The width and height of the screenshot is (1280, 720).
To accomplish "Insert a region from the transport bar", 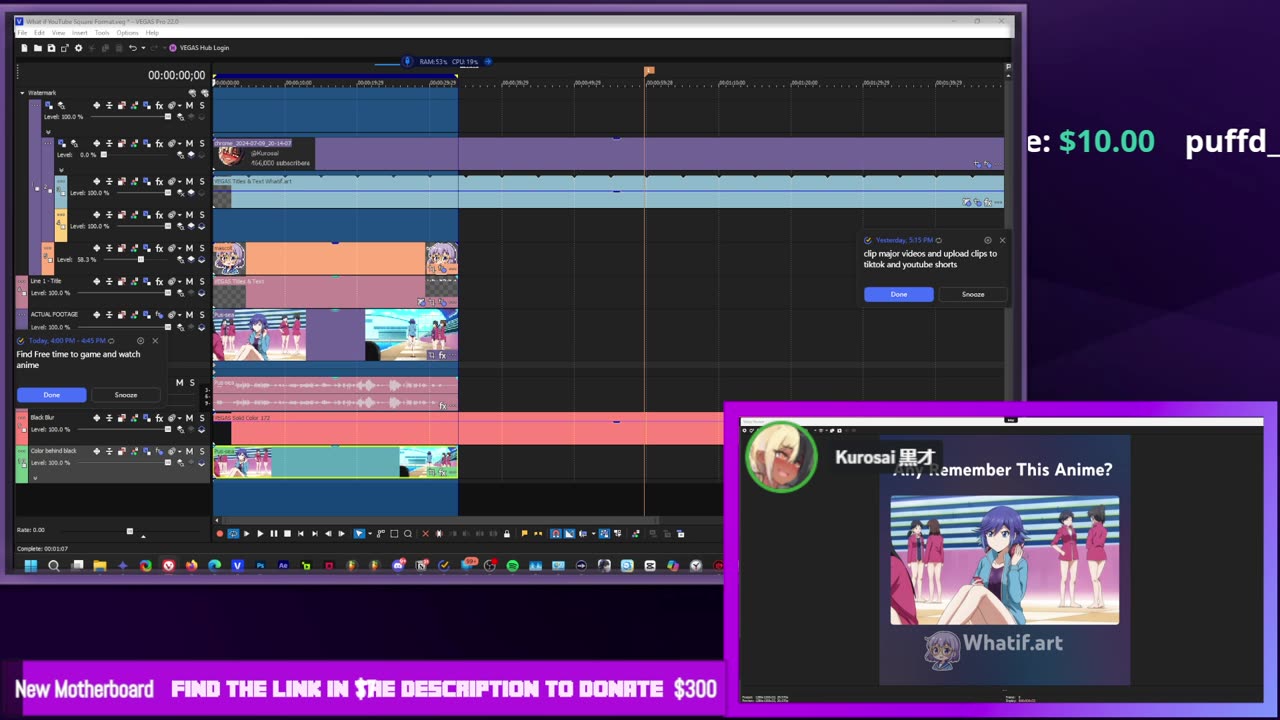I will coord(538,533).
